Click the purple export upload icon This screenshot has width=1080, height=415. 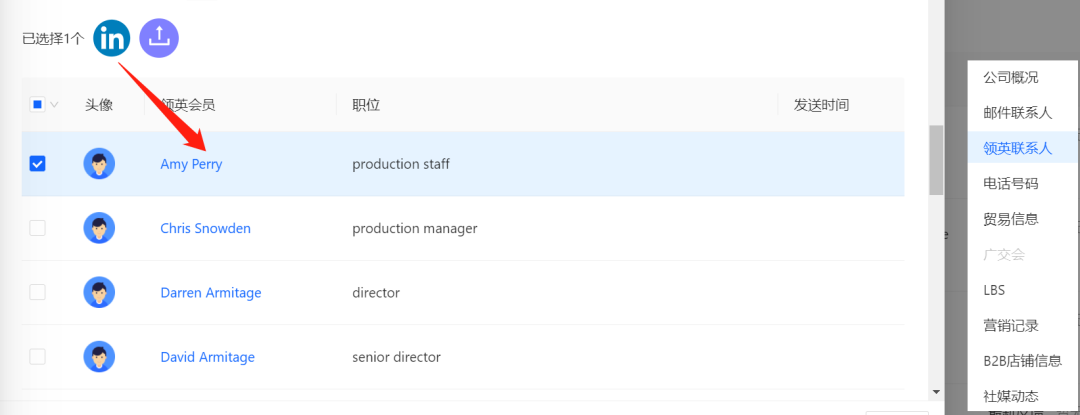click(x=159, y=38)
